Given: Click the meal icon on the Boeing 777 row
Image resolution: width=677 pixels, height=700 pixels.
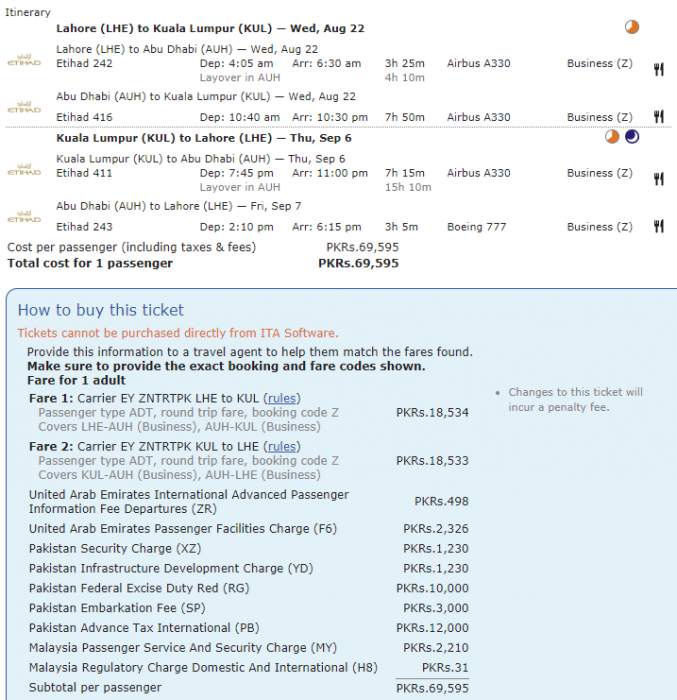Looking at the screenshot, I should tap(659, 227).
